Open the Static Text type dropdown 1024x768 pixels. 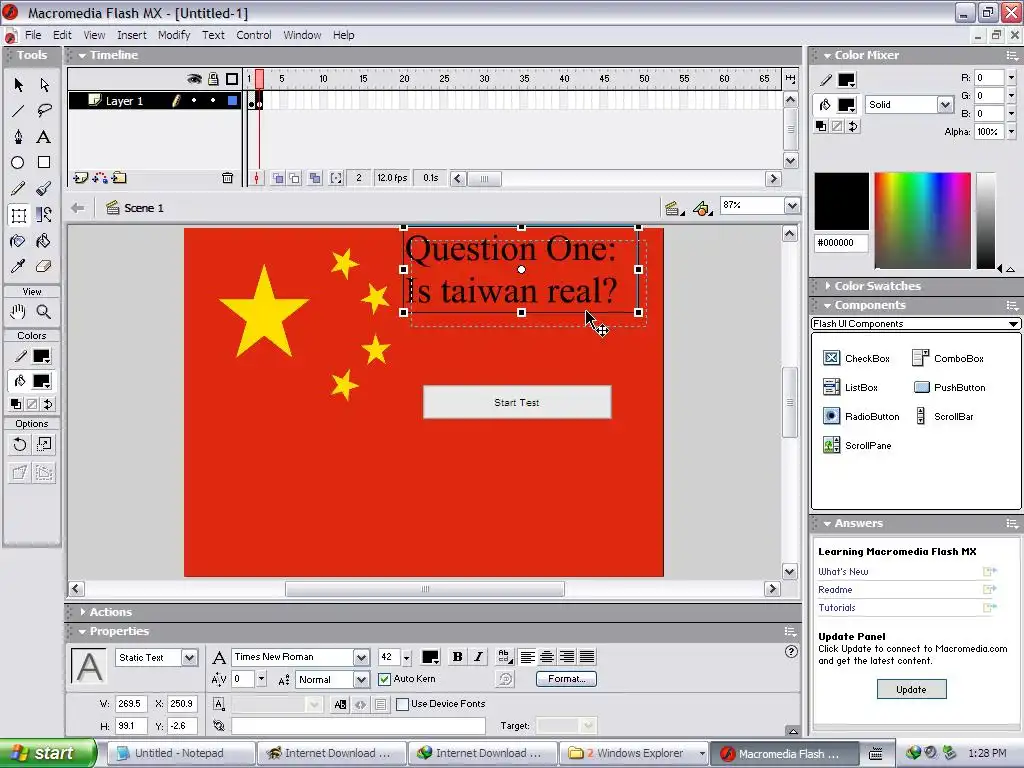coord(189,658)
